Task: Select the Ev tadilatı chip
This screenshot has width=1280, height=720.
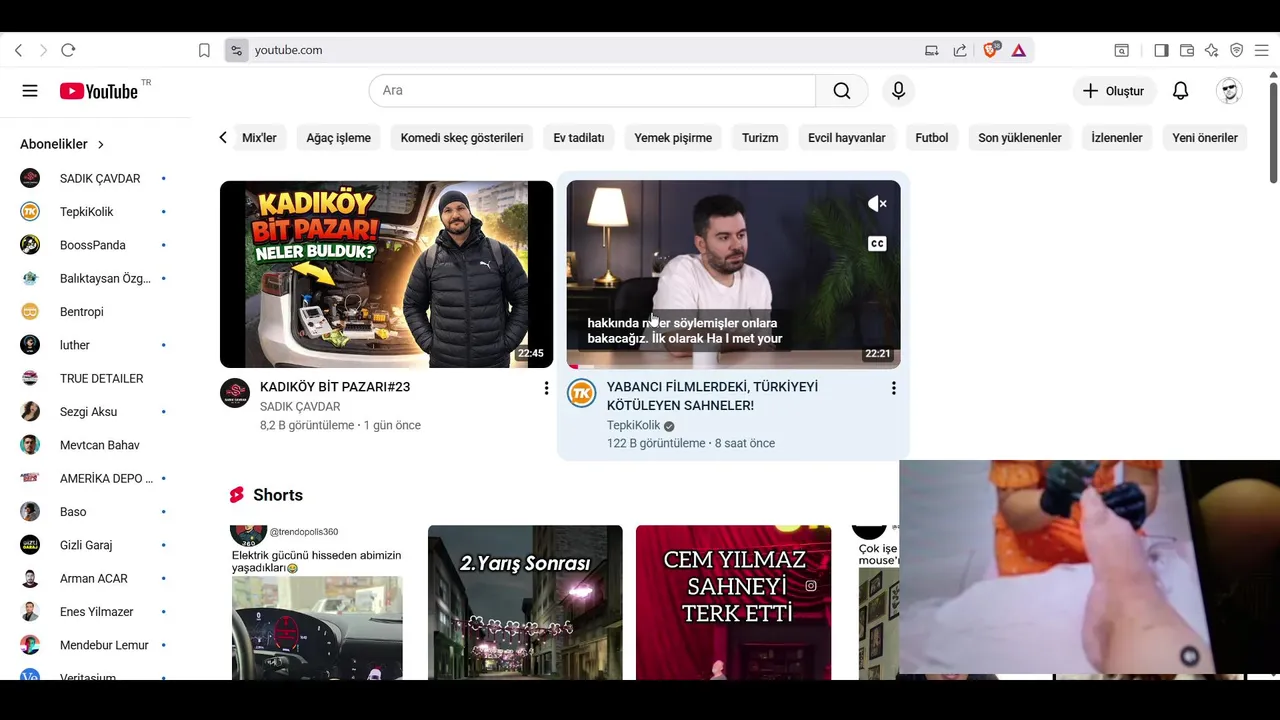Action: 579,138
